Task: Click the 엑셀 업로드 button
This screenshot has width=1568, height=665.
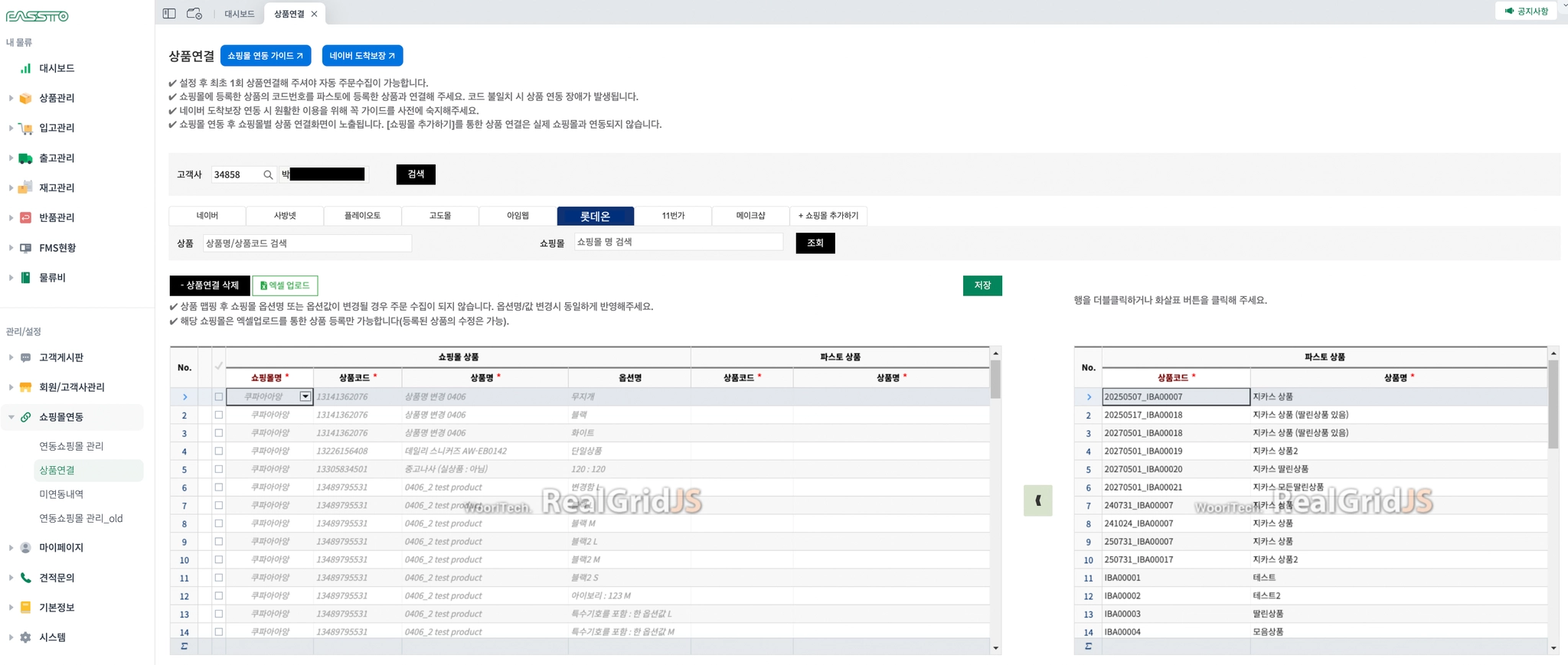Action: 285,285
